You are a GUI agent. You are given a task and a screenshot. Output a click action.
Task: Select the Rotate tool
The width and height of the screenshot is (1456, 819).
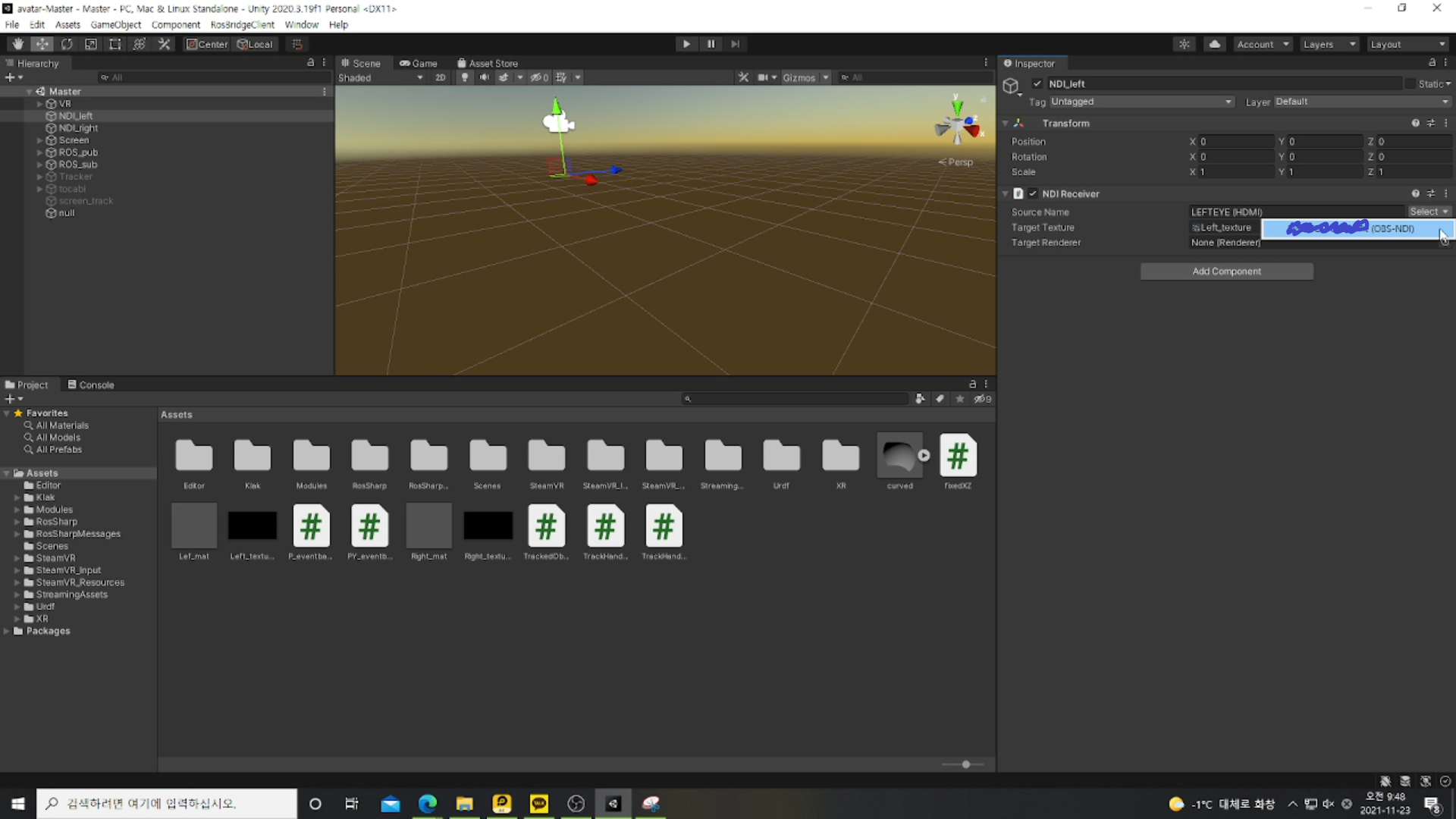[x=67, y=43]
